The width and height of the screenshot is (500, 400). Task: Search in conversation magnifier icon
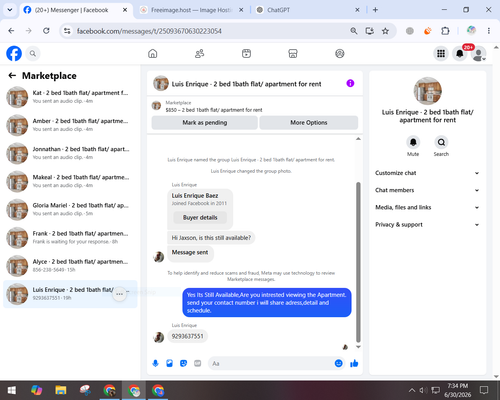click(x=441, y=142)
